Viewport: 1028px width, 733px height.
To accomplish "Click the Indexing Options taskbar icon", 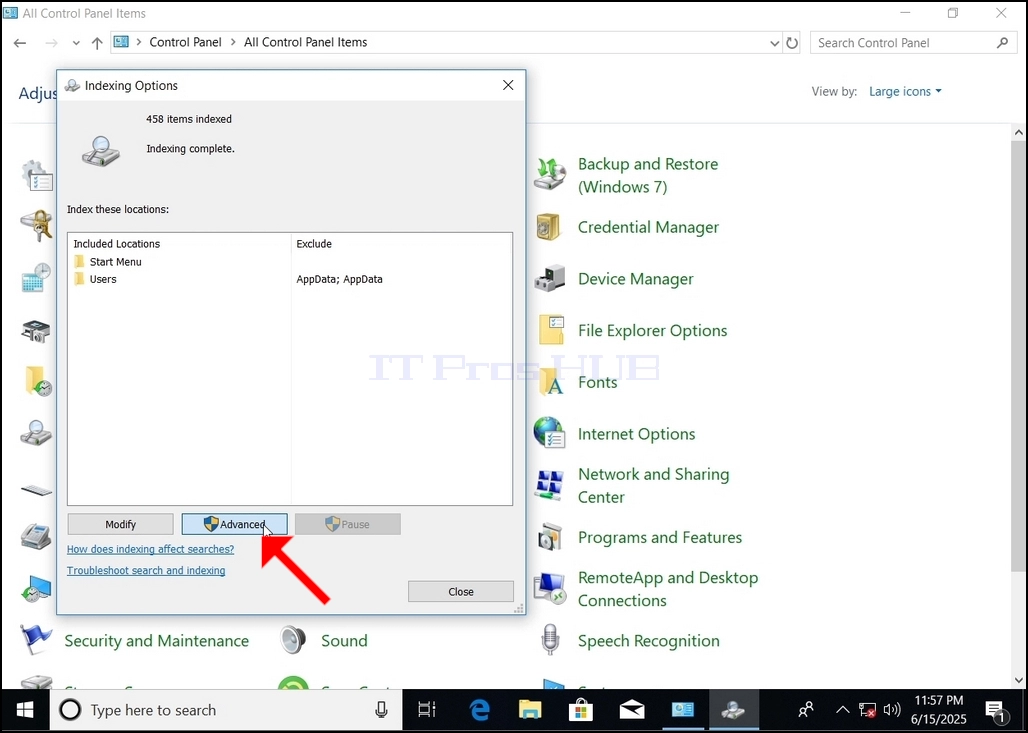I will click(733, 709).
